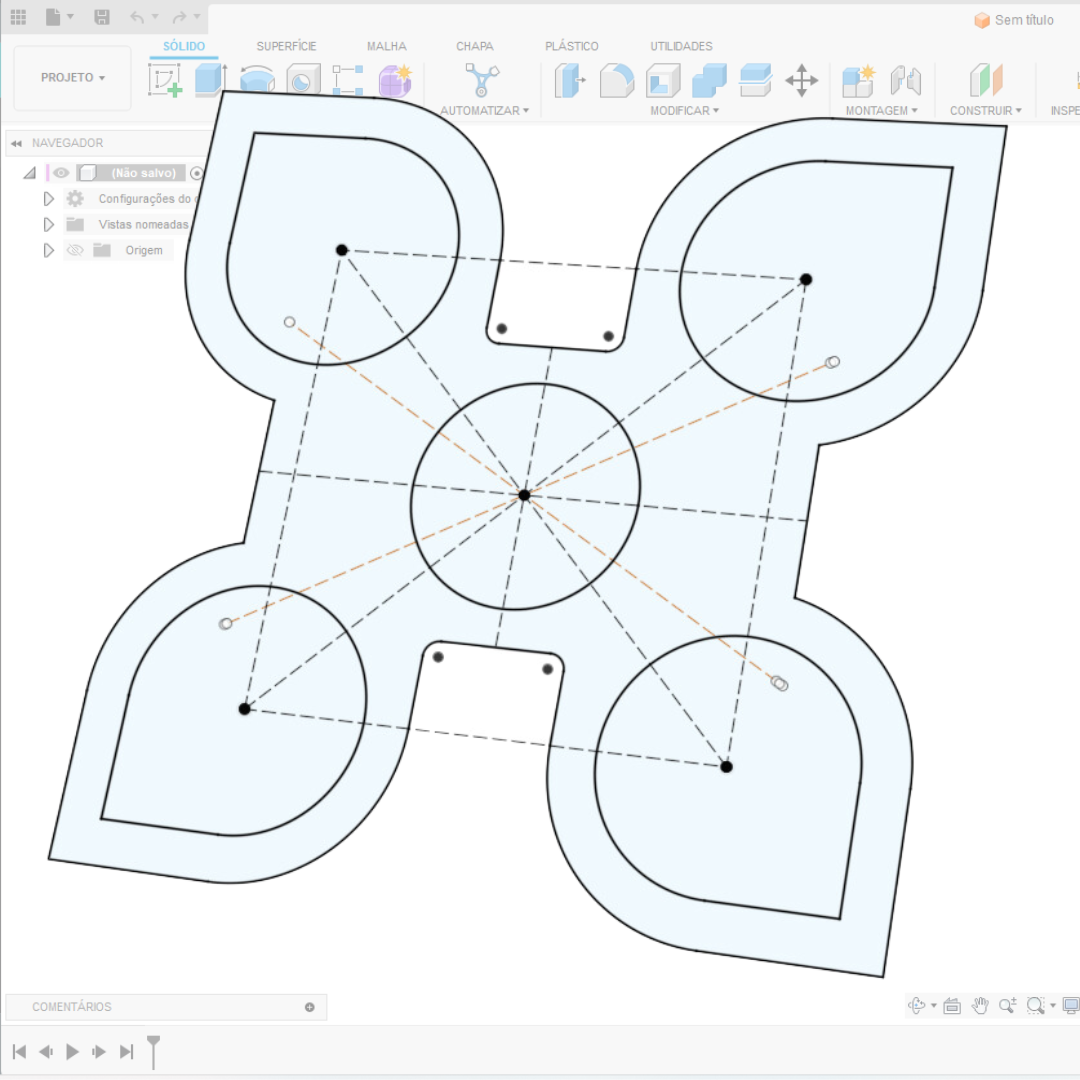Collapse the NAVEGADOR panel arrows
Screen dimensions: 1080x1080
coord(16,143)
